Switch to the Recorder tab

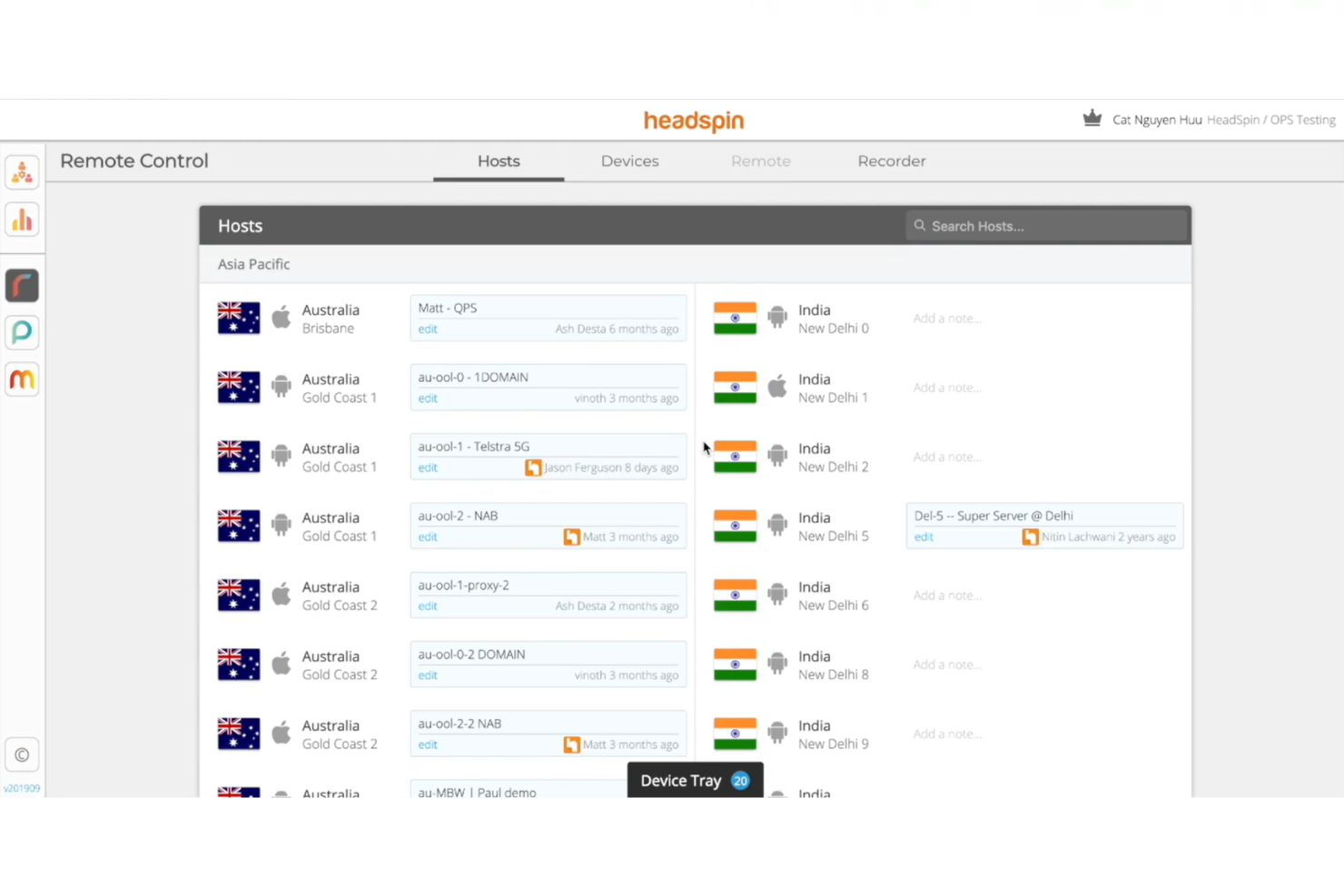tap(892, 161)
